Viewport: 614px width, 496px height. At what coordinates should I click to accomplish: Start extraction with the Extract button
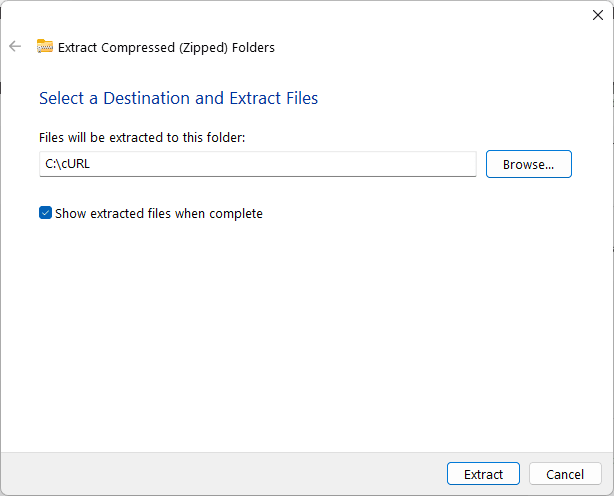pos(484,474)
